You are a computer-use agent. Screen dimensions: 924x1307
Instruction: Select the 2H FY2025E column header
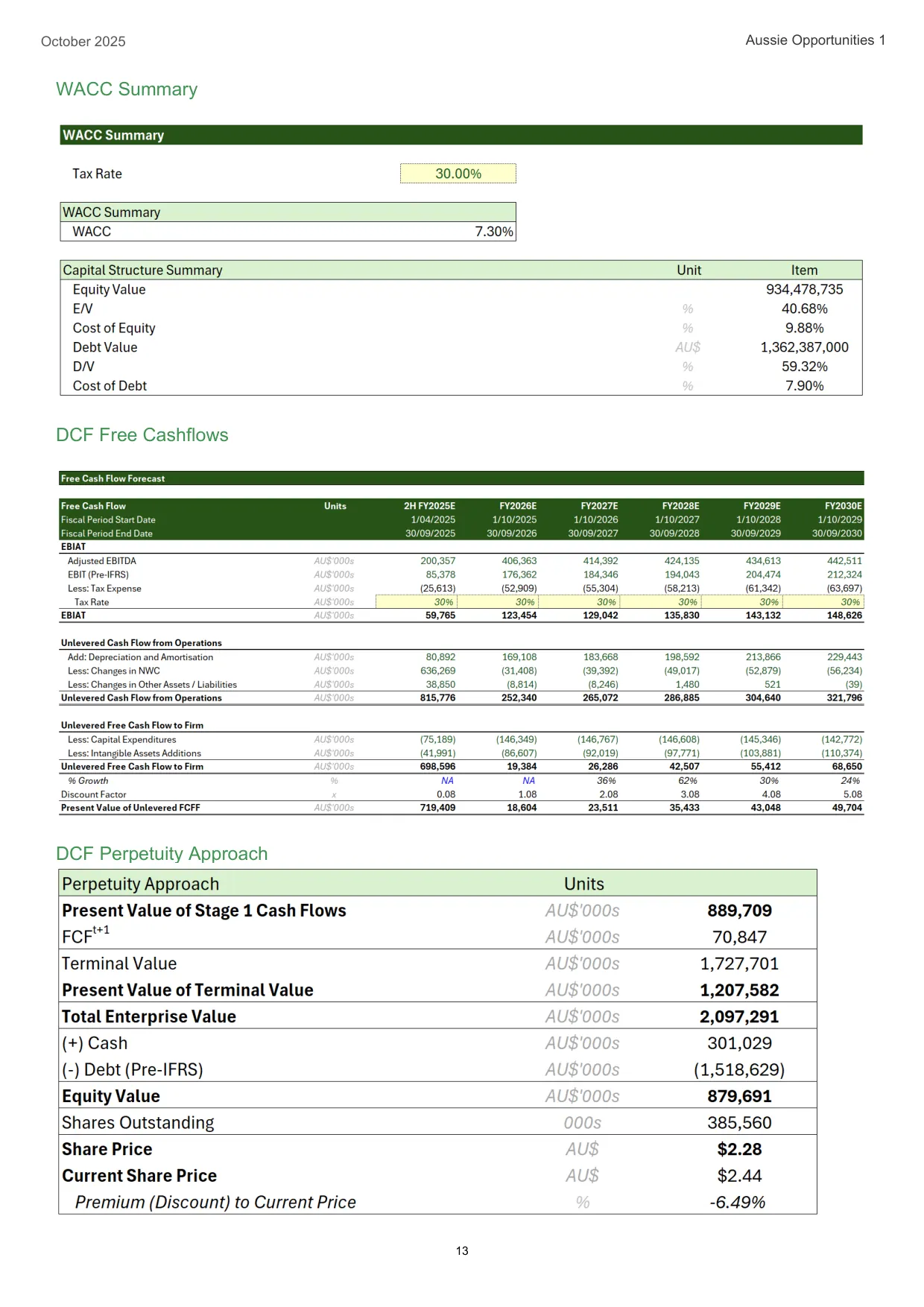(429, 506)
